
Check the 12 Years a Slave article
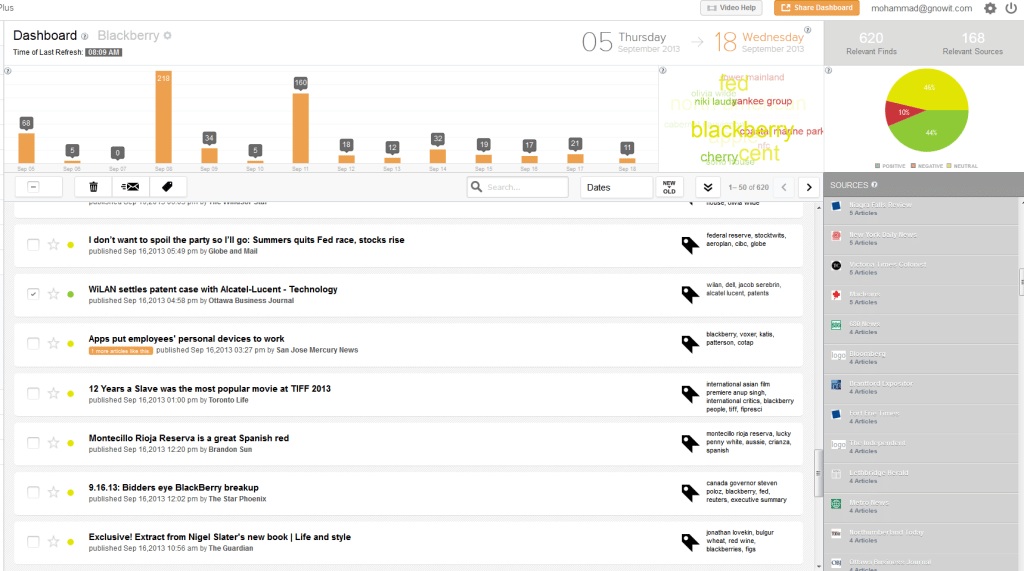tap(33, 393)
